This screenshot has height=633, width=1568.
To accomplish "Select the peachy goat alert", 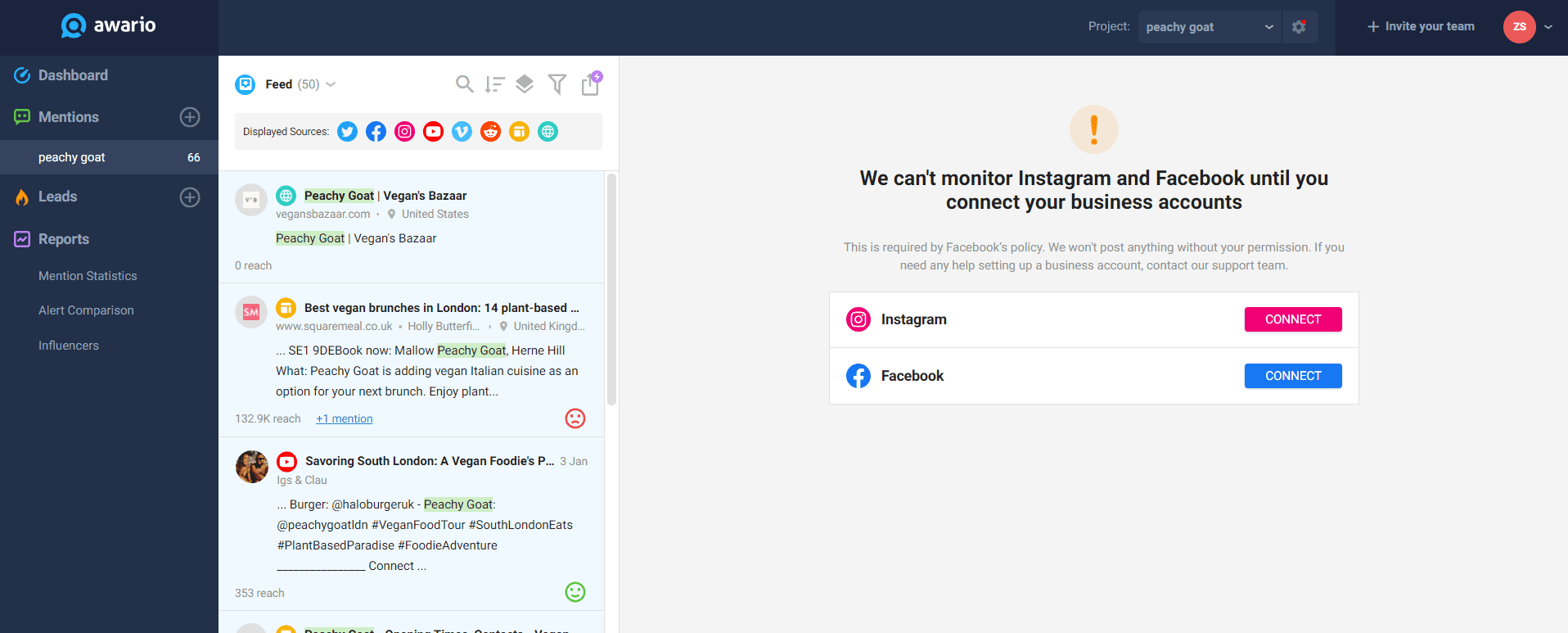I will point(109,157).
